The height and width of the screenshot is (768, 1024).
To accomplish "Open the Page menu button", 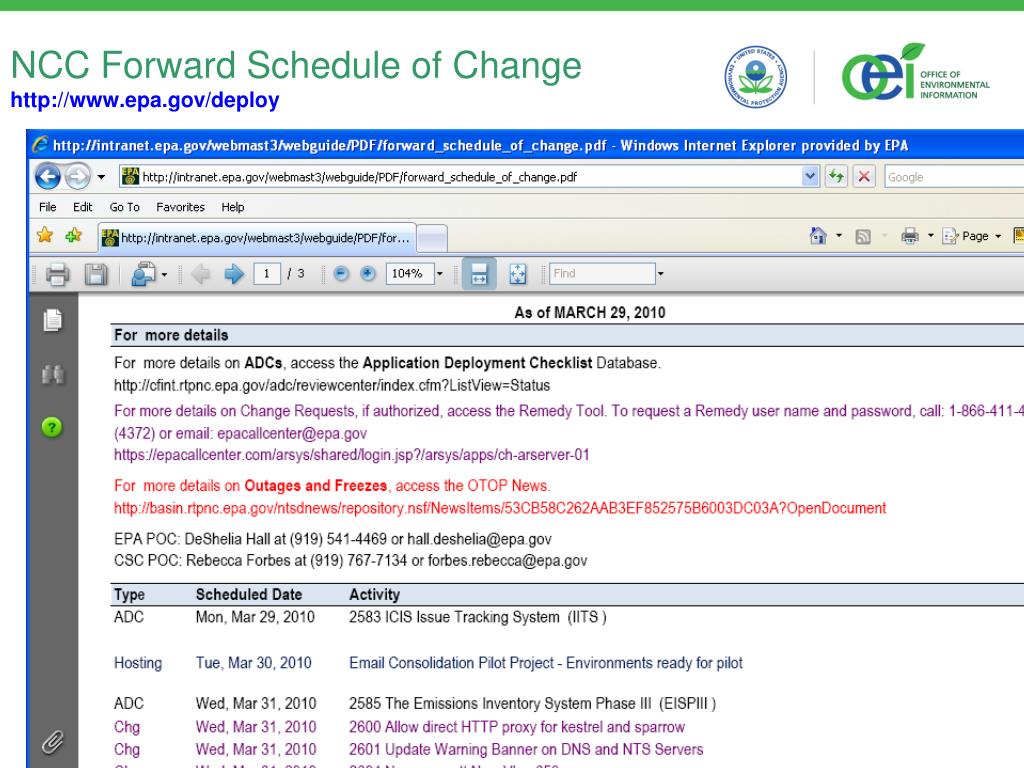I will pos(972,236).
